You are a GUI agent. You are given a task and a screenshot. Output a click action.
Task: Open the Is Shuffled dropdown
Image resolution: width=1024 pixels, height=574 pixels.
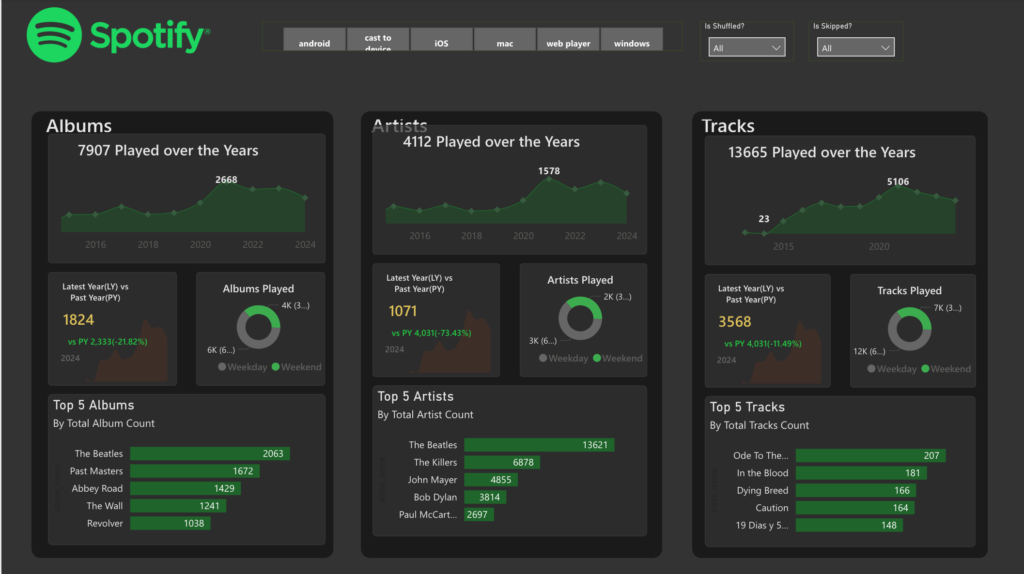(746, 48)
